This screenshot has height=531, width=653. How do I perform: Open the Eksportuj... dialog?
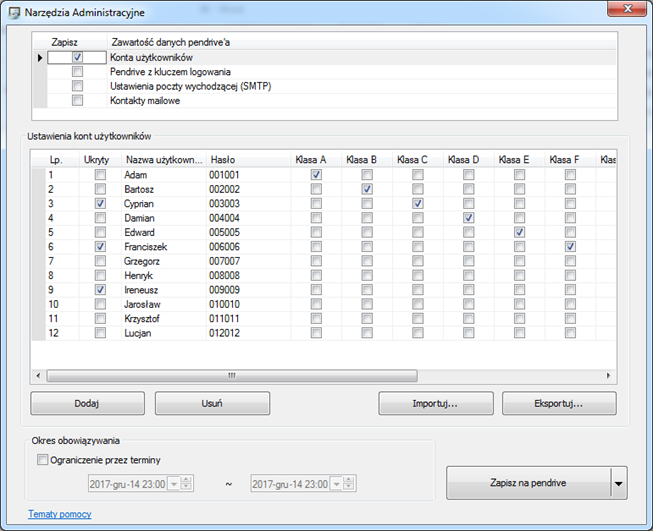coord(559,403)
